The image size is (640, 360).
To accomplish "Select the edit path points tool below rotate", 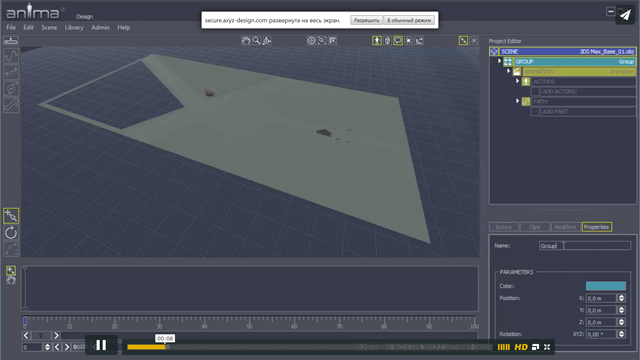I will pos(11,249).
